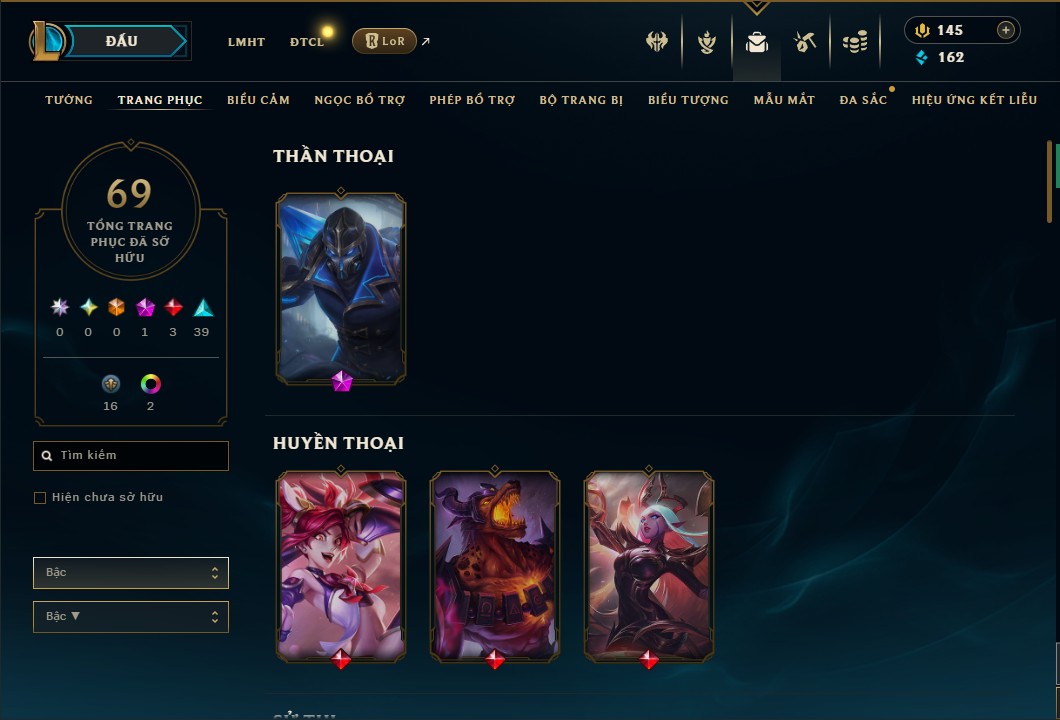Select the mythic blue armored skin thumbnail
The width and height of the screenshot is (1060, 720).
pyautogui.click(x=341, y=289)
